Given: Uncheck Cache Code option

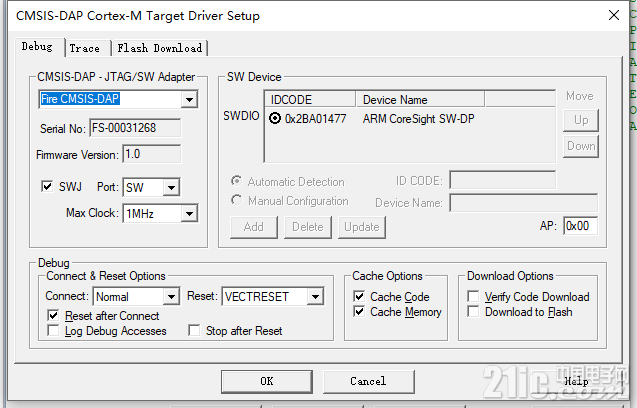Looking at the screenshot, I should pos(359,296).
